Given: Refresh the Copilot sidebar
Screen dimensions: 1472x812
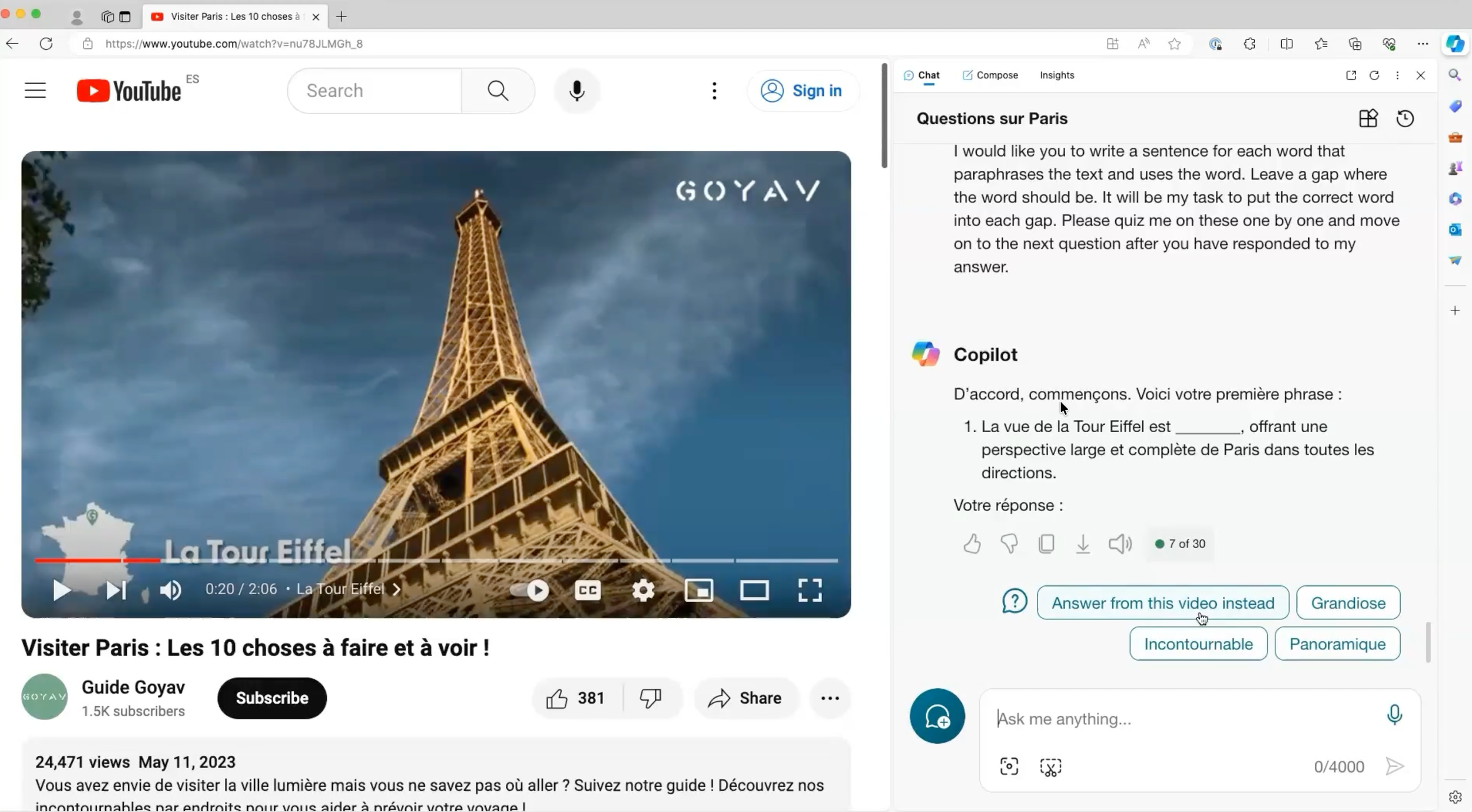Looking at the screenshot, I should point(1374,75).
